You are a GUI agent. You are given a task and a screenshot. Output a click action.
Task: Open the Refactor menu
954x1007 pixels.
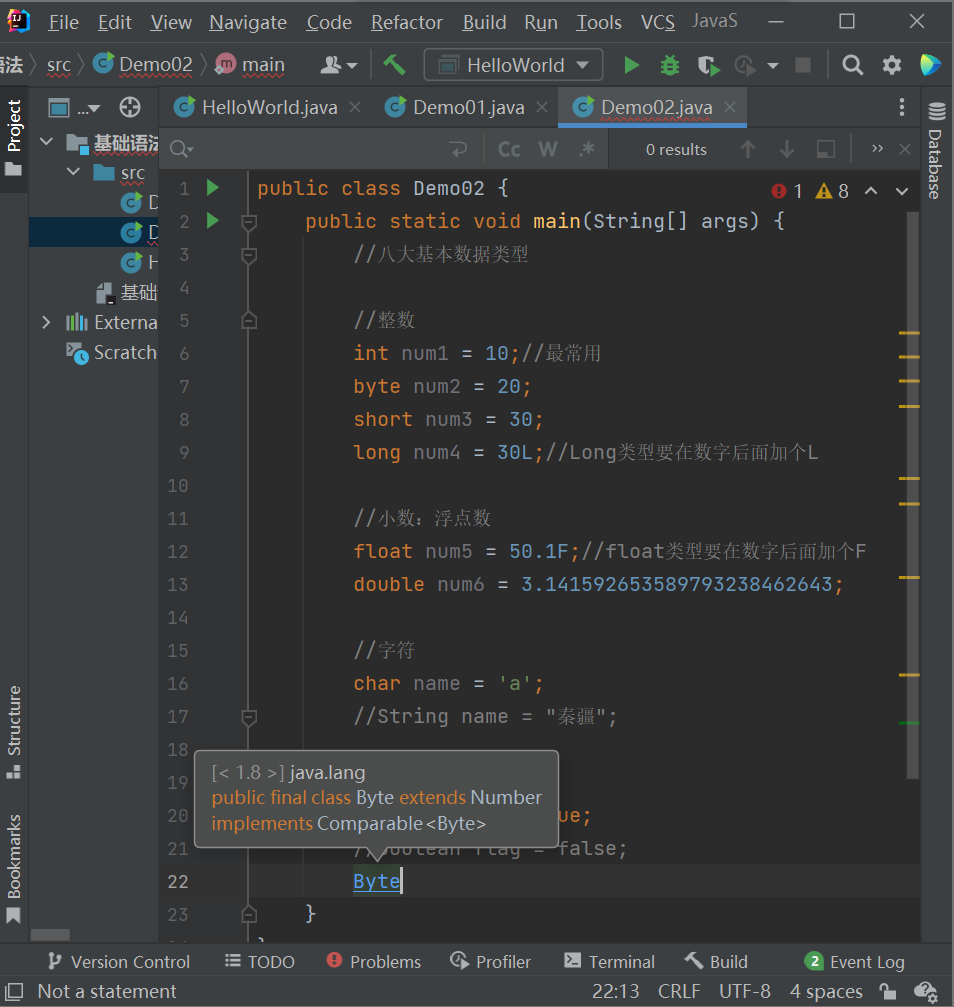point(406,22)
